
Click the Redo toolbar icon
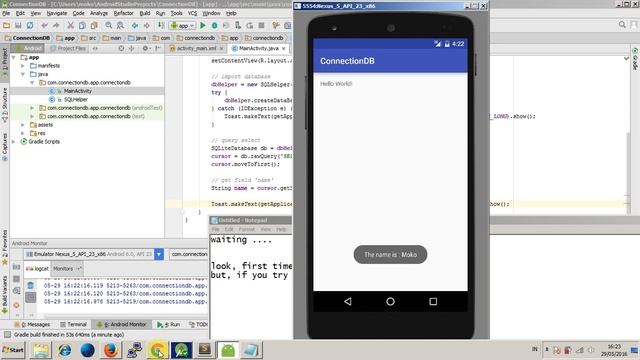tap(56, 25)
